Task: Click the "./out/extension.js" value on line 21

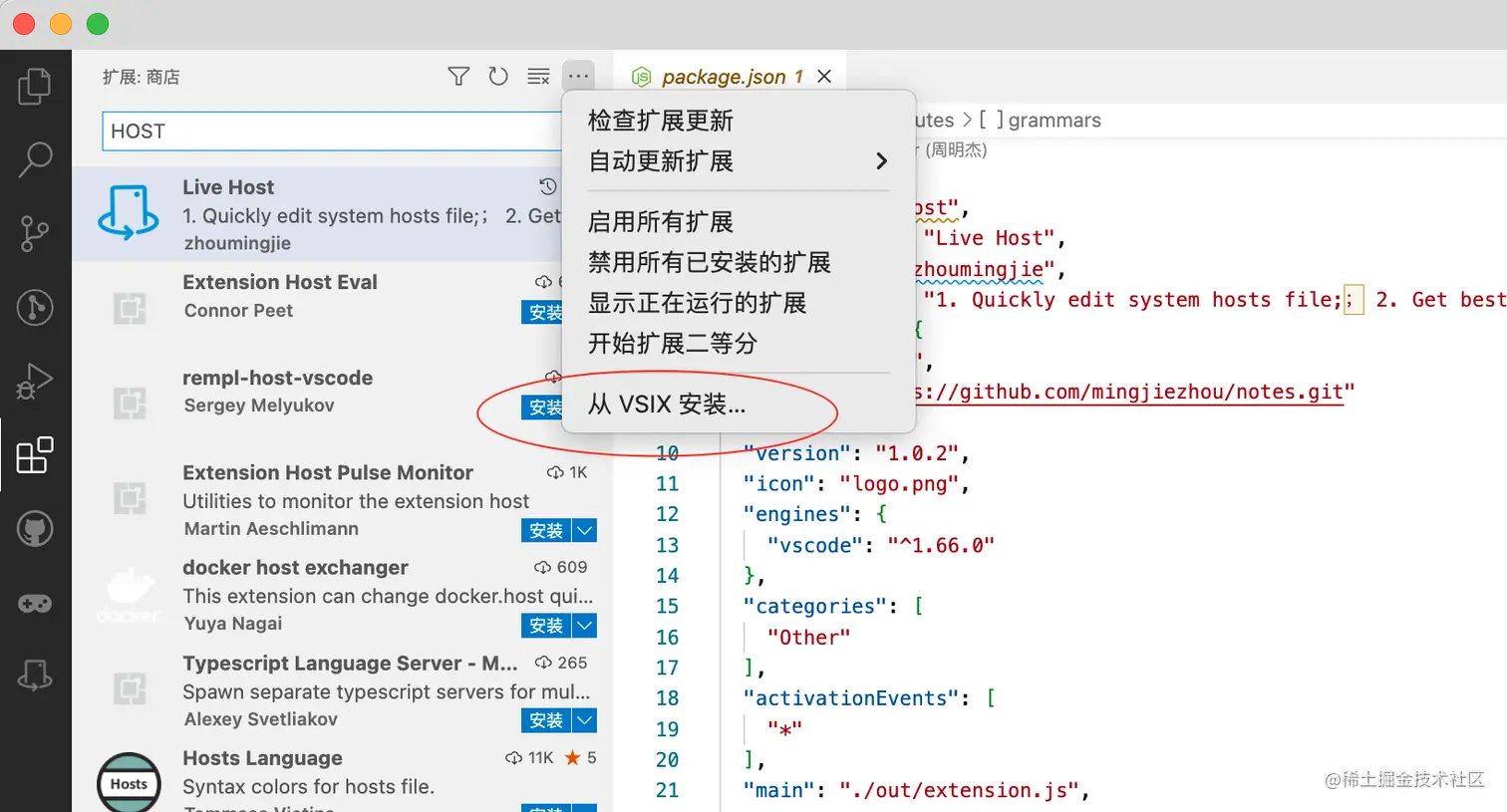Action: click(959, 790)
